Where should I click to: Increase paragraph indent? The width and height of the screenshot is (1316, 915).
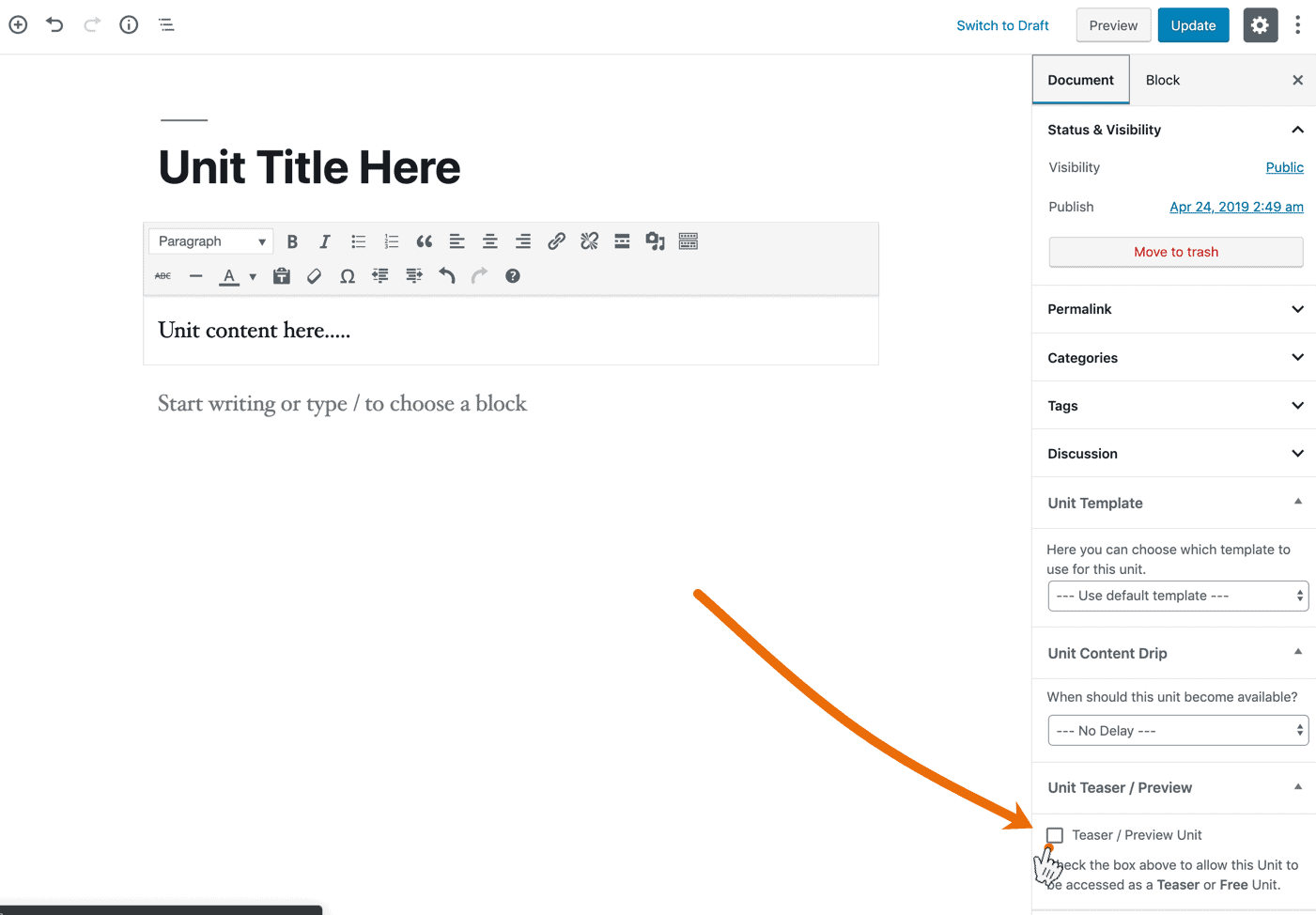pos(413,276)
